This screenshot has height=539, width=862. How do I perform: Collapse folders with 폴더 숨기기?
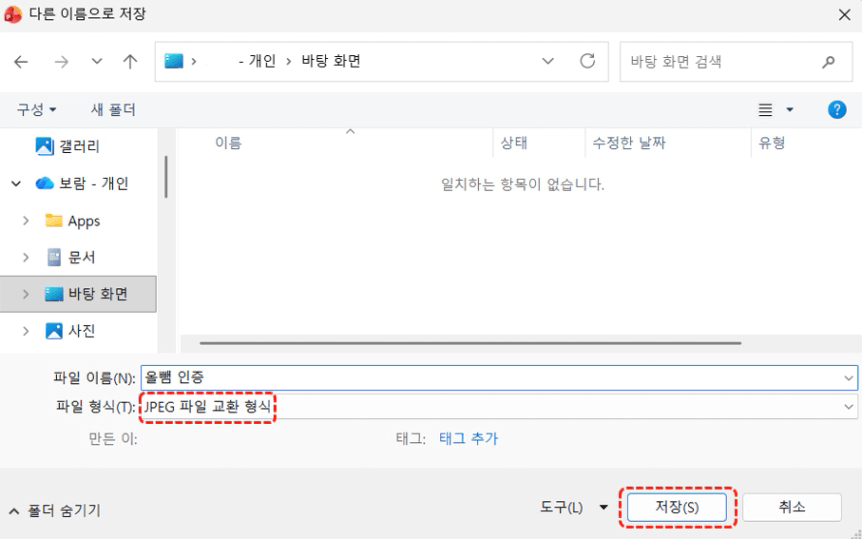tap(55, 510)
